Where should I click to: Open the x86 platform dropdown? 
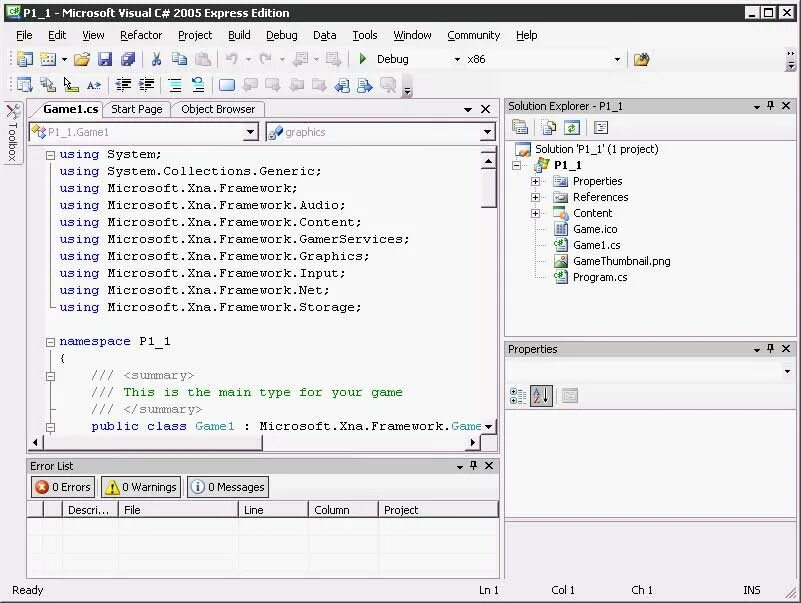tap(617, 59)
